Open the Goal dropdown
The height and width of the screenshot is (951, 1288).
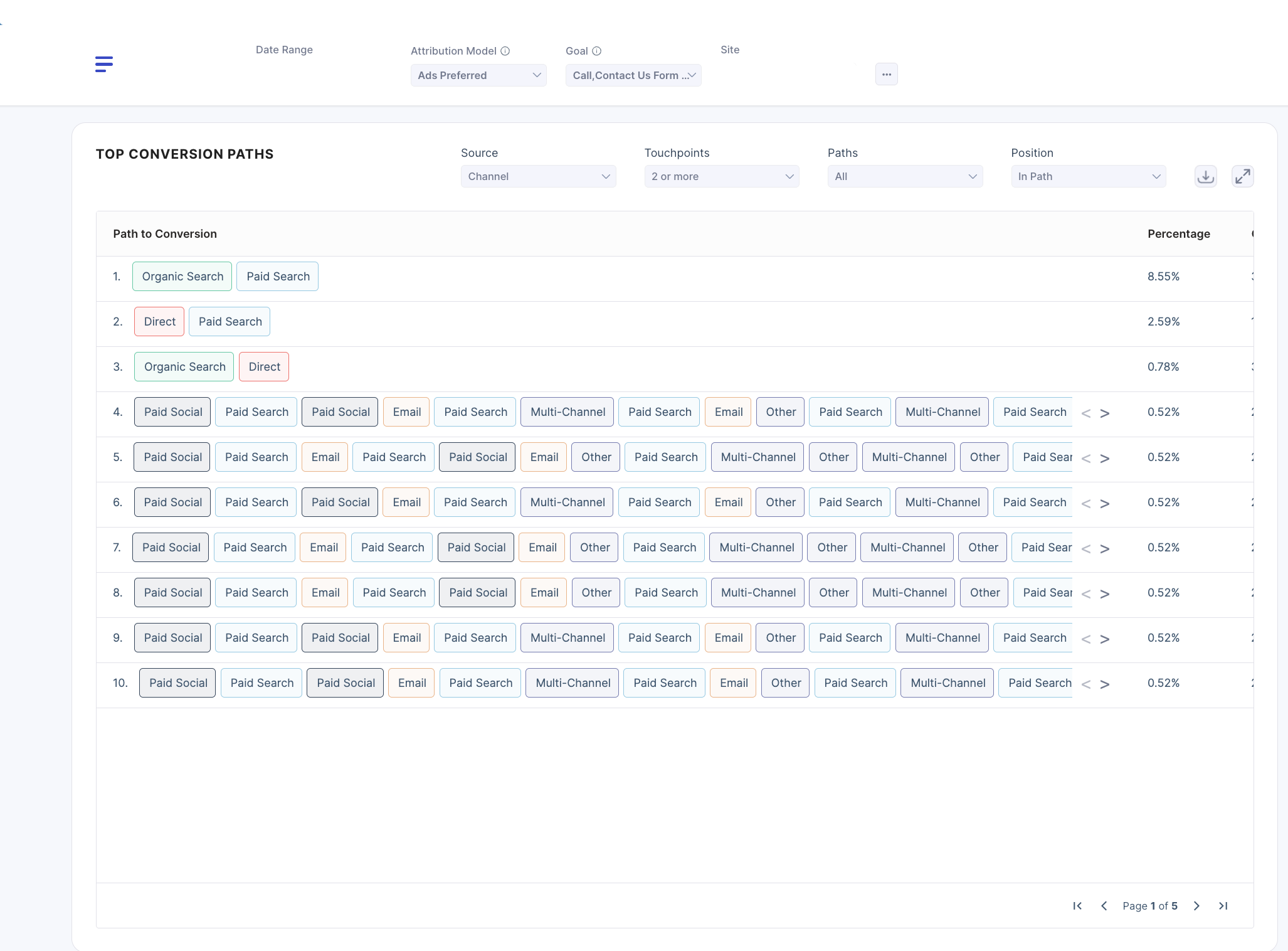tap(633, 75)
